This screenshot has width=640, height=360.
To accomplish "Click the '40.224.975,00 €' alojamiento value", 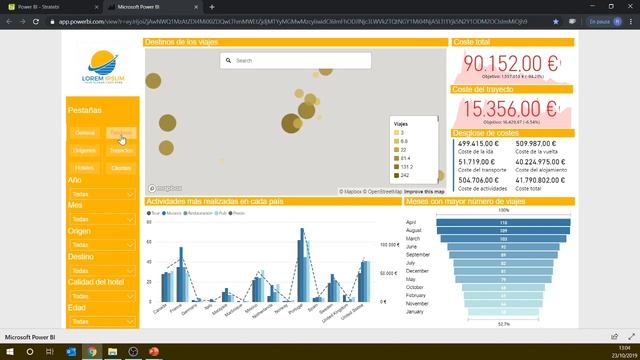I will [540, 162].
